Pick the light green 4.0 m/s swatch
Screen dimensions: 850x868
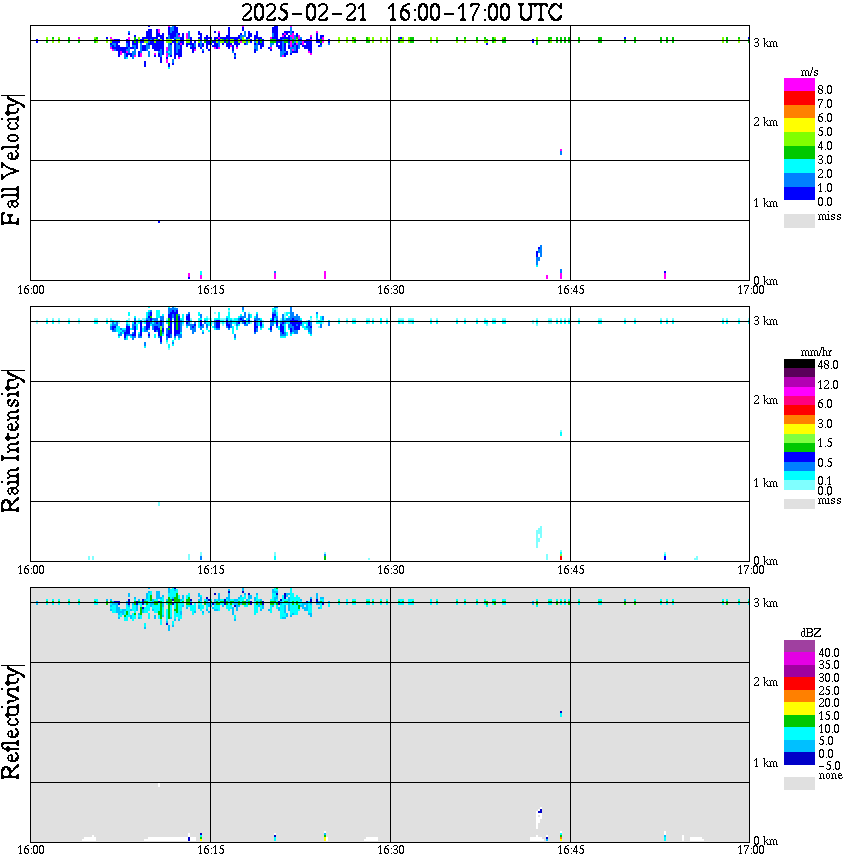click(799, 140)
